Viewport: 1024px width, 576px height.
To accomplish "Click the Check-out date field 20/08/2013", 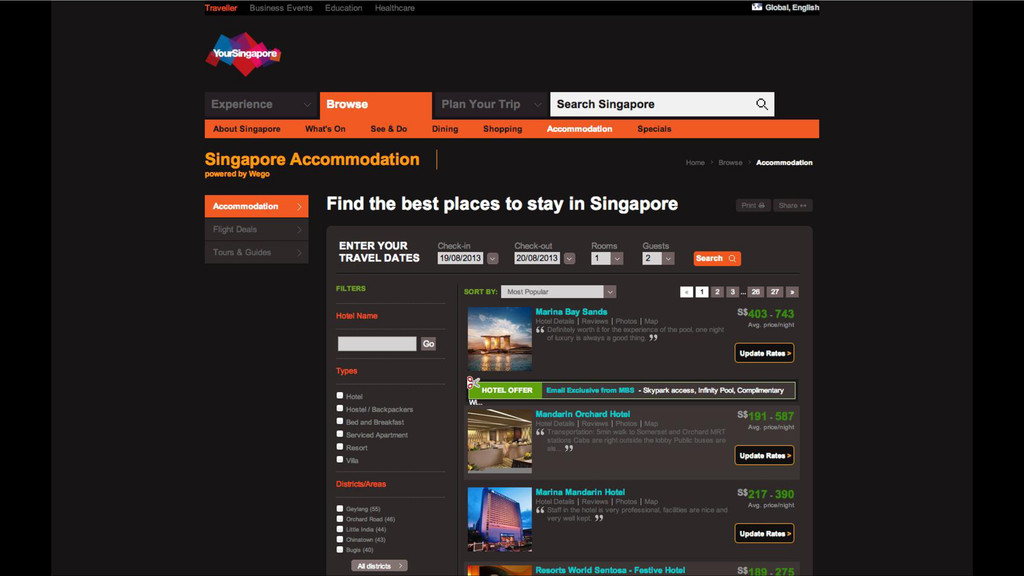I will click(537, 259).
